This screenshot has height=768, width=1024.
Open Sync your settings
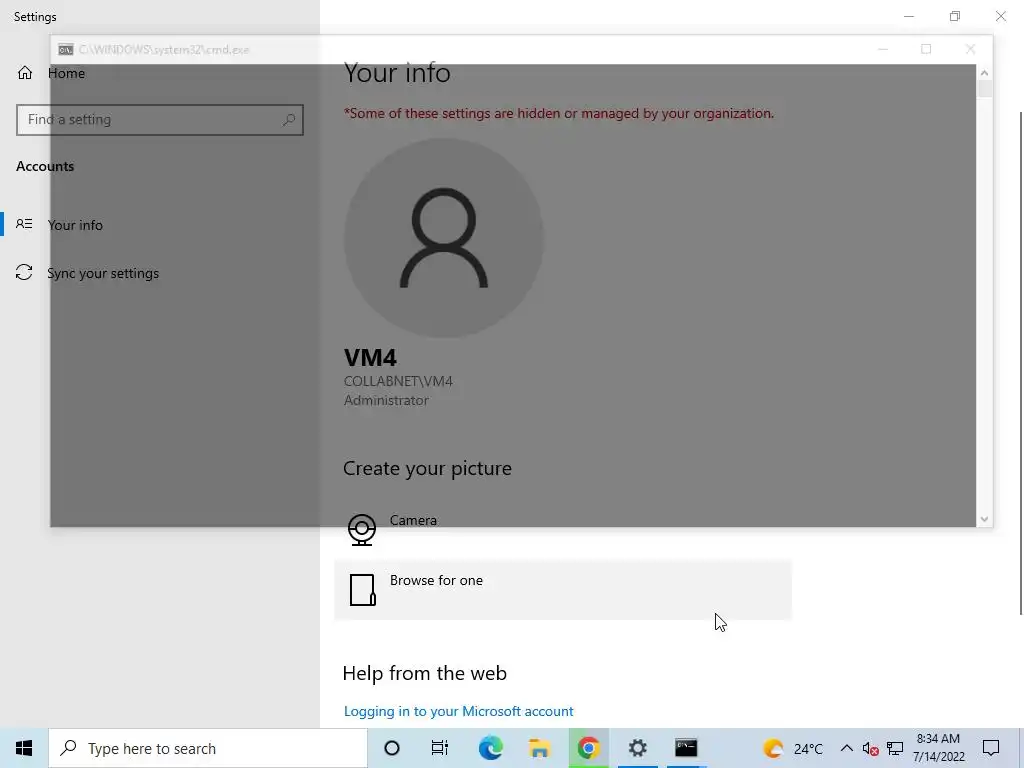pos(103,273)
